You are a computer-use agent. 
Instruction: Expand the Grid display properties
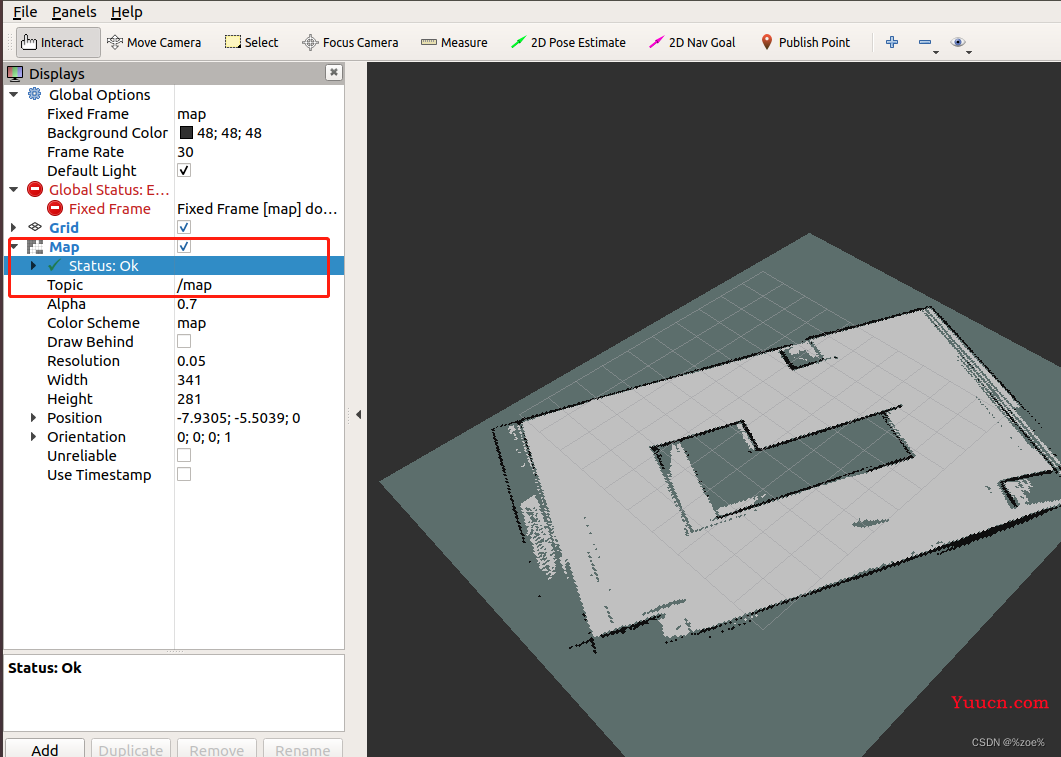pyautogui.click(x=14, y=227)
